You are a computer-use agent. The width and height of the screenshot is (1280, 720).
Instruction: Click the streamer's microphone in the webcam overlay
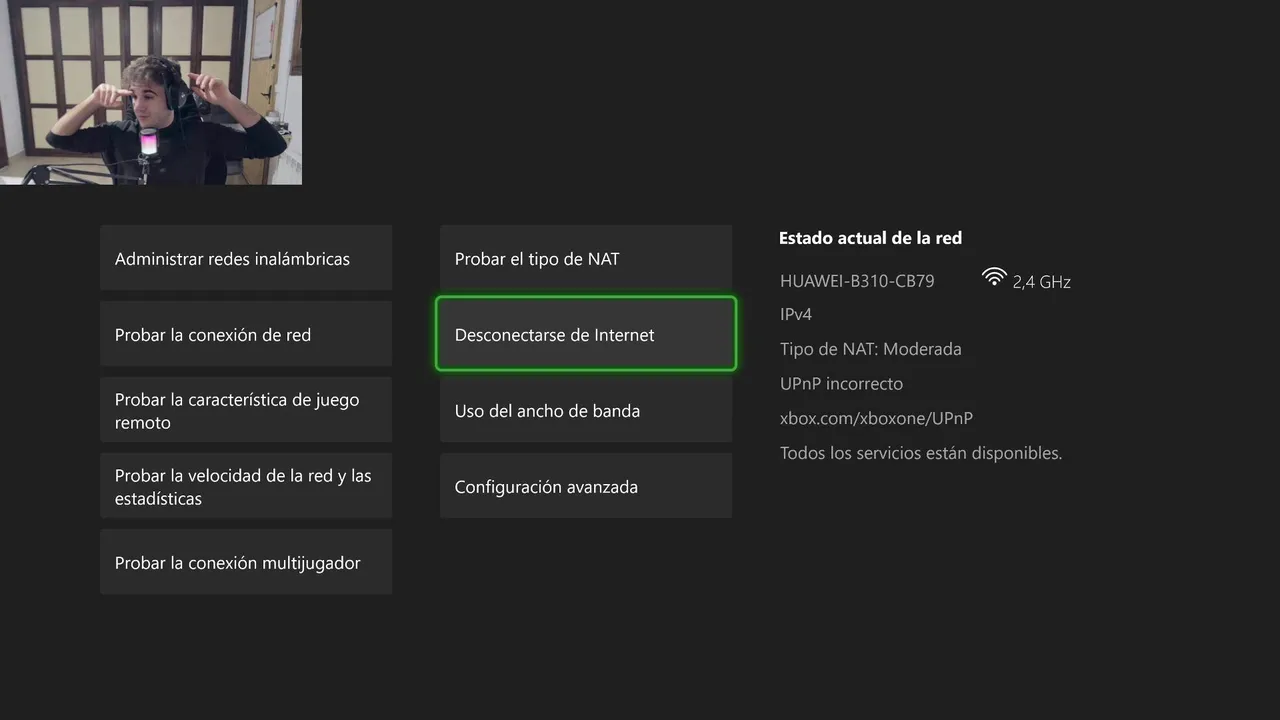[x=149, y=143]
